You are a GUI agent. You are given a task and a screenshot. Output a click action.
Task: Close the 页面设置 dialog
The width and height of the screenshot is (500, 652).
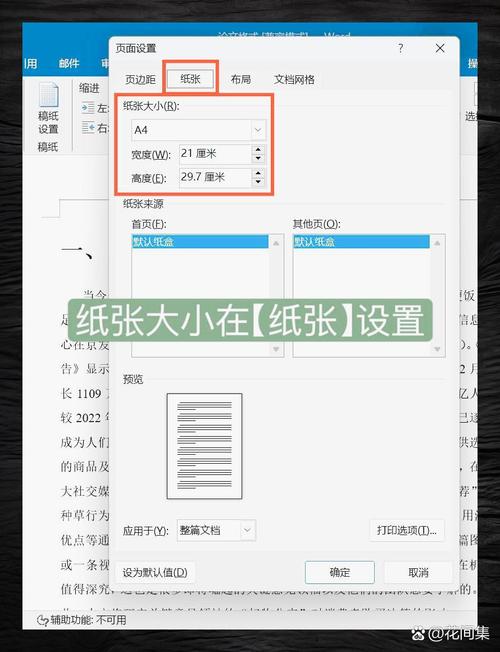pyautogui.click(x=440, y=48)
